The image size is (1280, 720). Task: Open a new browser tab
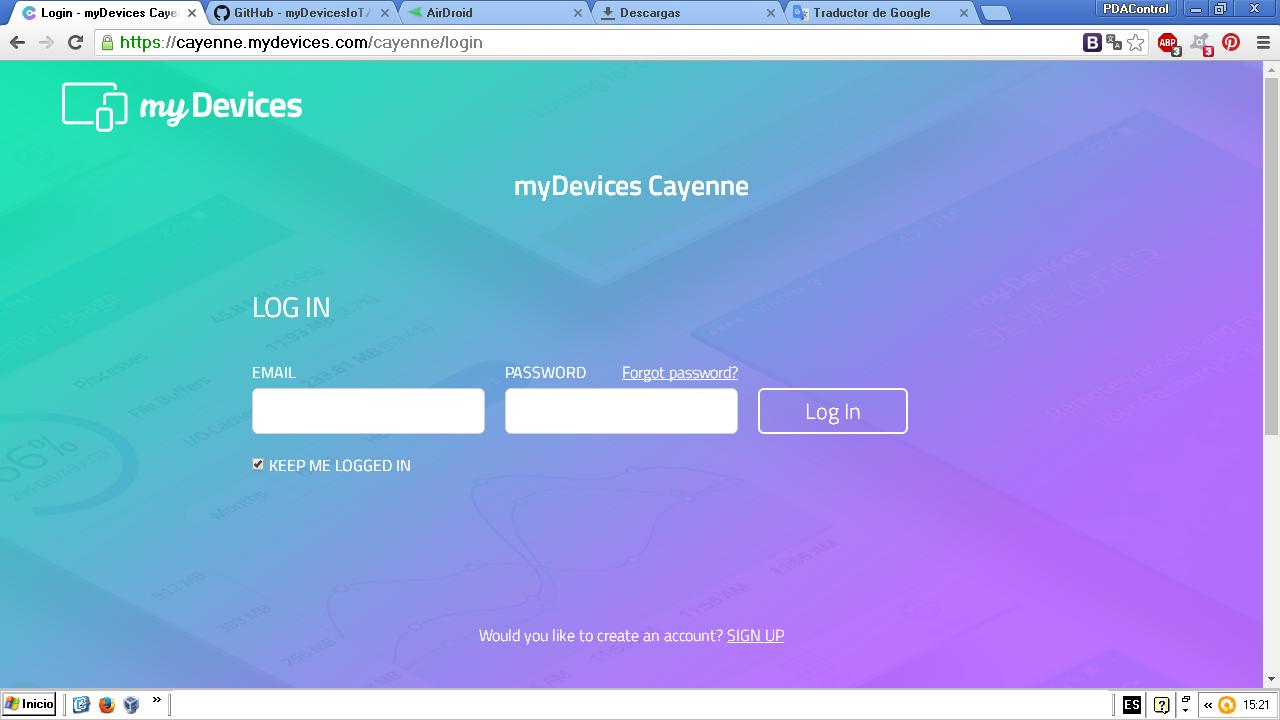(995, 13)
